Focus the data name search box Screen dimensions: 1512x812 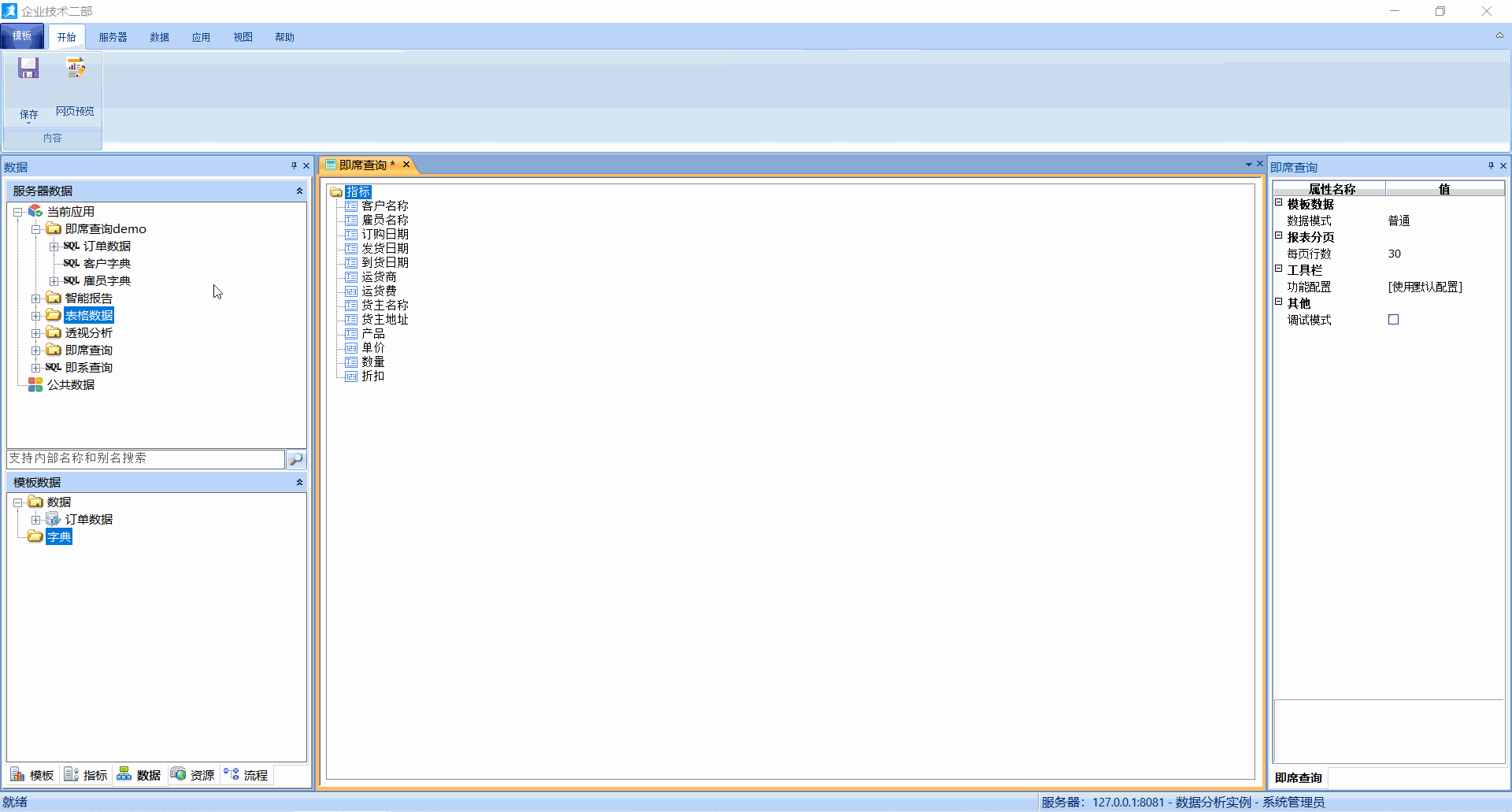(146, 458)
